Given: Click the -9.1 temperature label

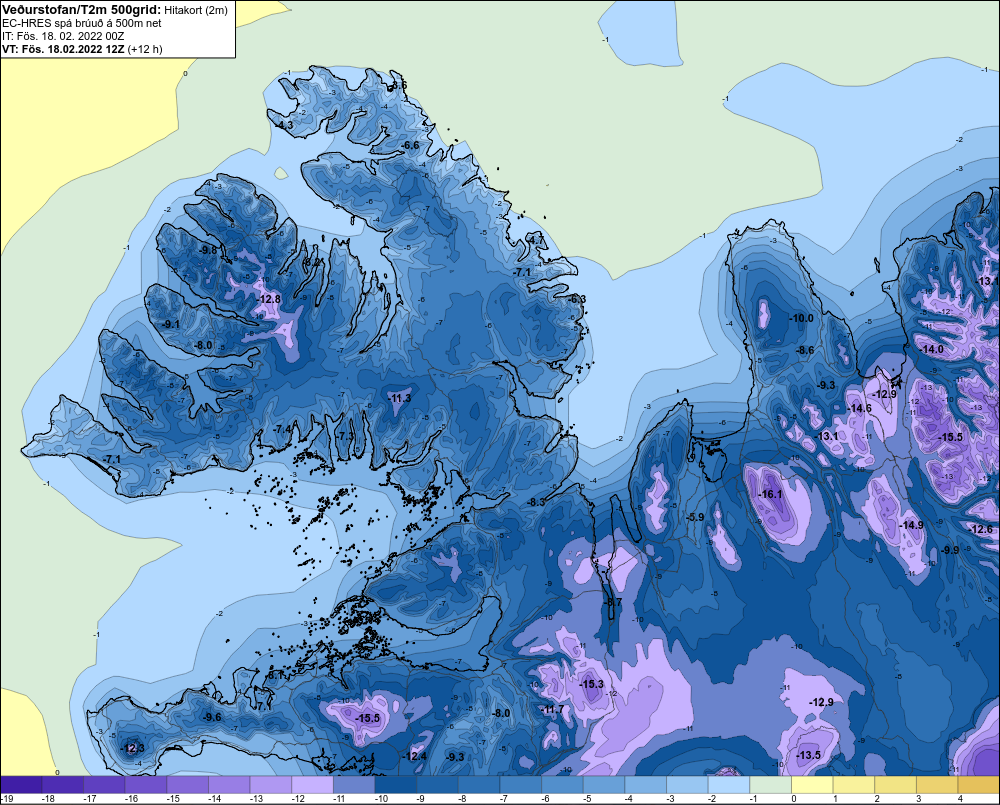Looking at the screenshot, I should pos(171,324).
